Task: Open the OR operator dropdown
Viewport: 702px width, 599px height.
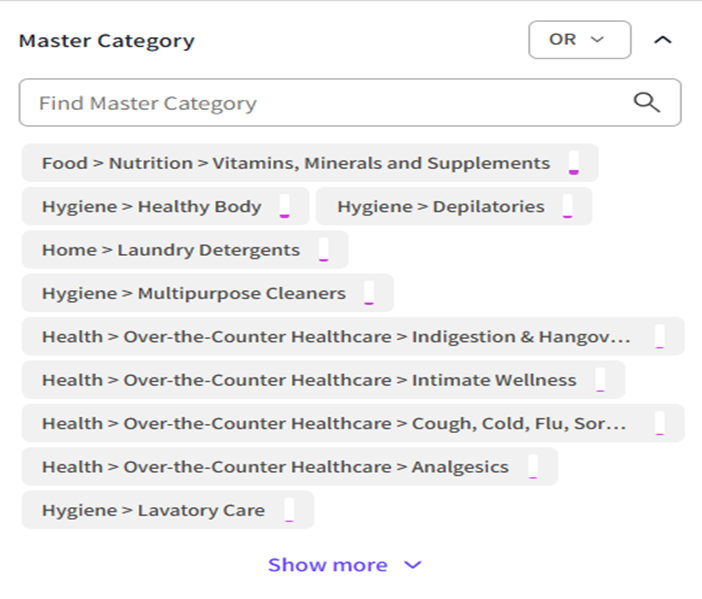Action: click(579, 40)
